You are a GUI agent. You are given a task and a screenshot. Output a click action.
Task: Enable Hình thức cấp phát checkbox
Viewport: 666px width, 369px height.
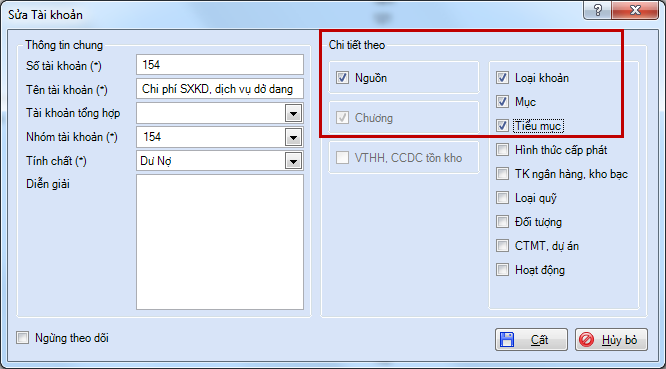(x=502, y=149)
